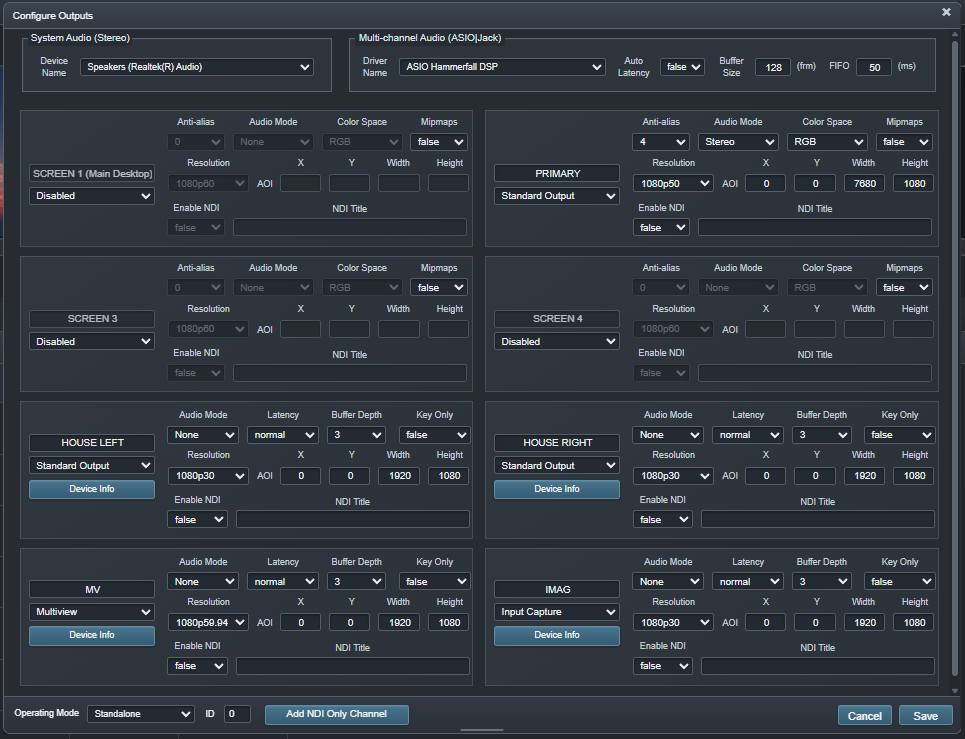
Task: Open SCREEN 4 output mode dropdown
Action: pos(557,342)
